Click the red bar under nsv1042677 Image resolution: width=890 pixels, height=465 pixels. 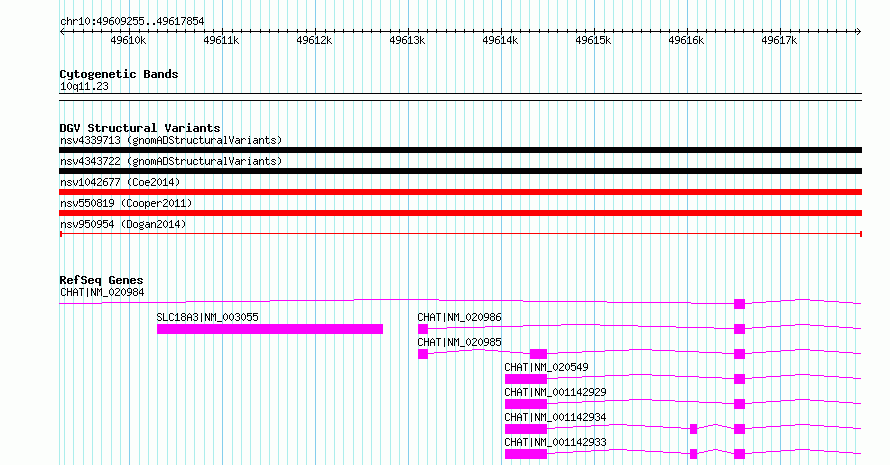tap(460, 192)
